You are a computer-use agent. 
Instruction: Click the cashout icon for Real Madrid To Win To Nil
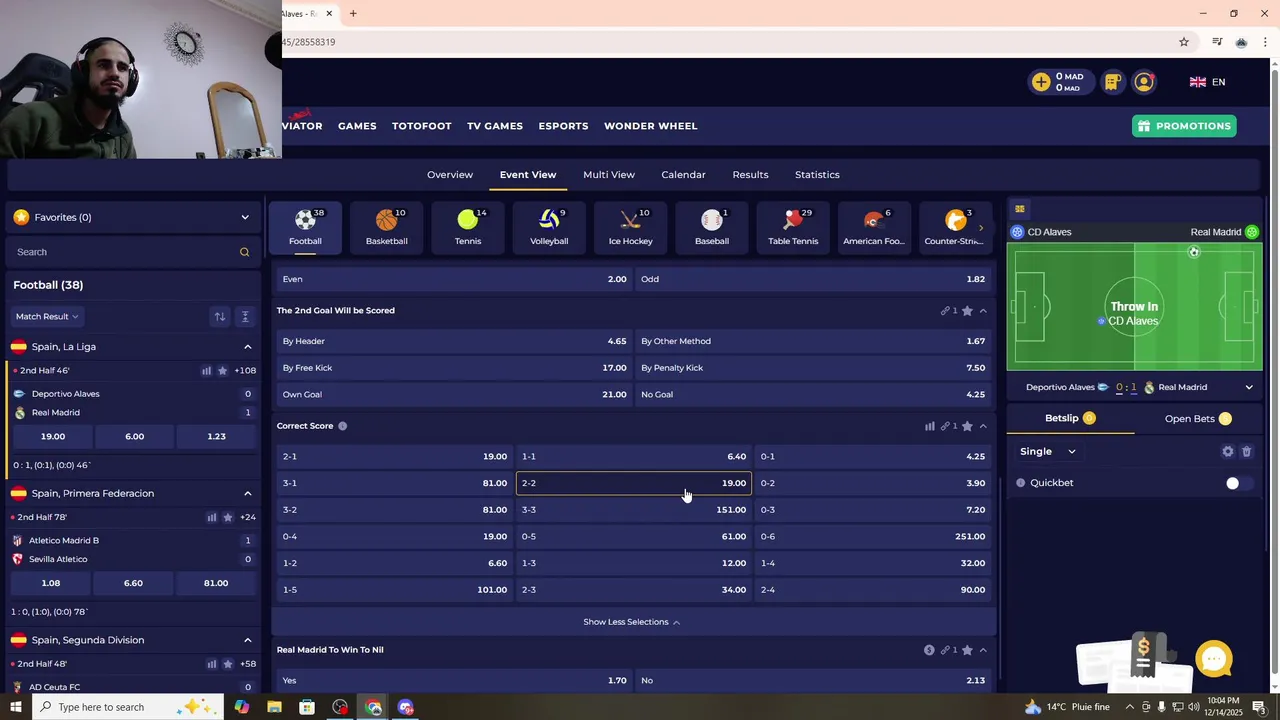929,650
